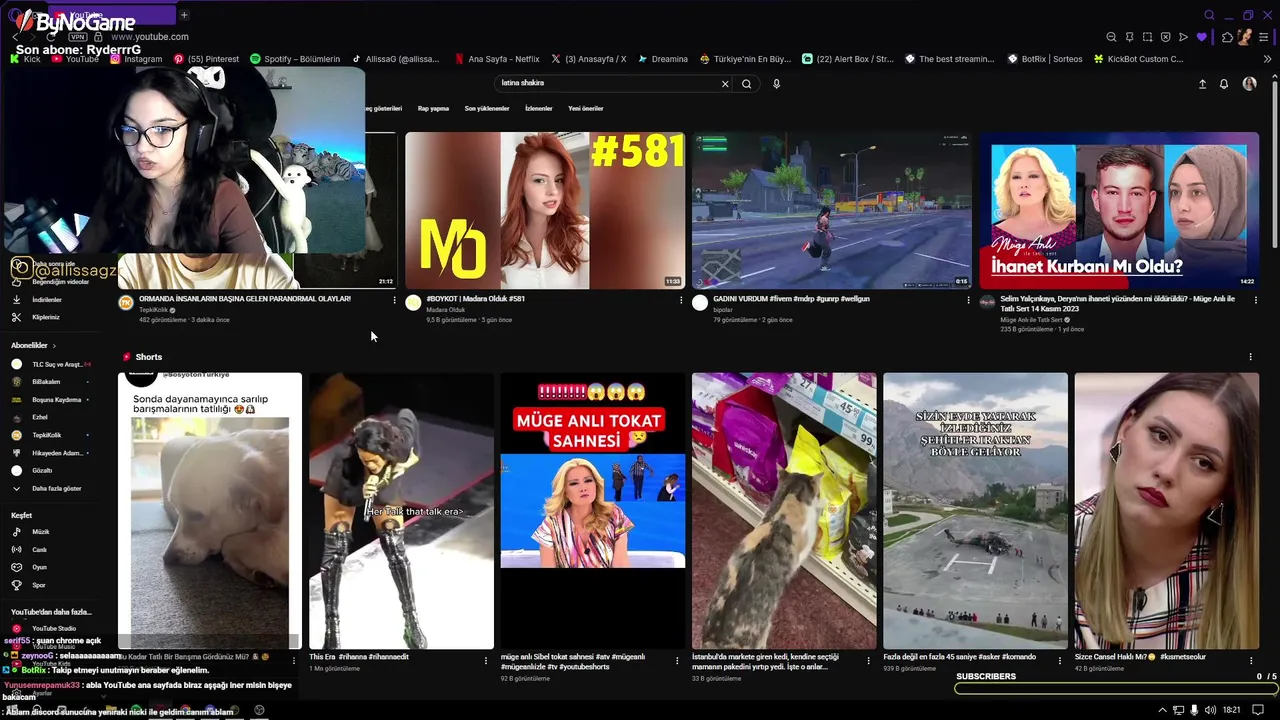Open Dreamina bookmark
This screenshot has width=1280, height=720.
[x=662, y=59]
